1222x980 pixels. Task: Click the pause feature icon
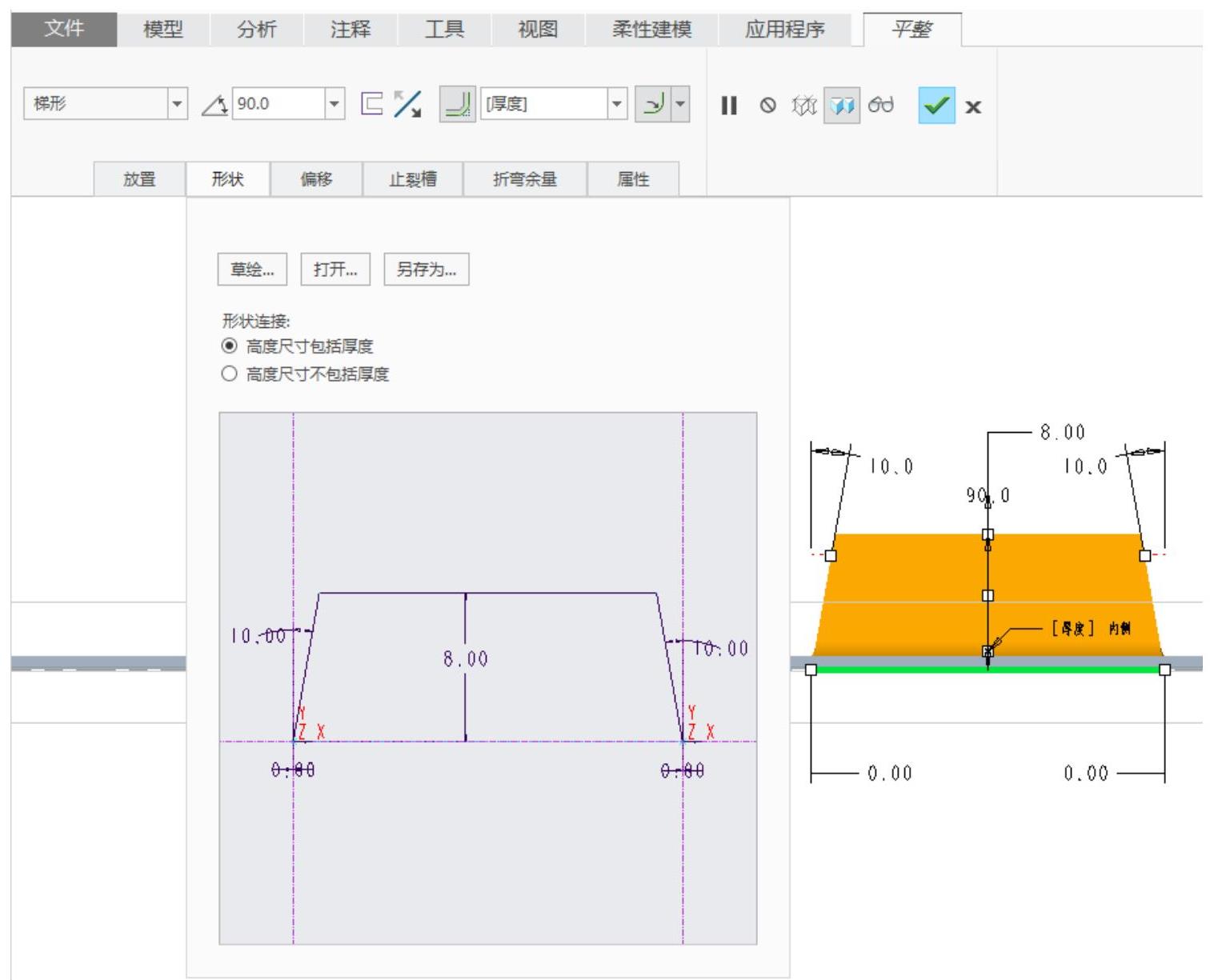(x=728, y=106)
